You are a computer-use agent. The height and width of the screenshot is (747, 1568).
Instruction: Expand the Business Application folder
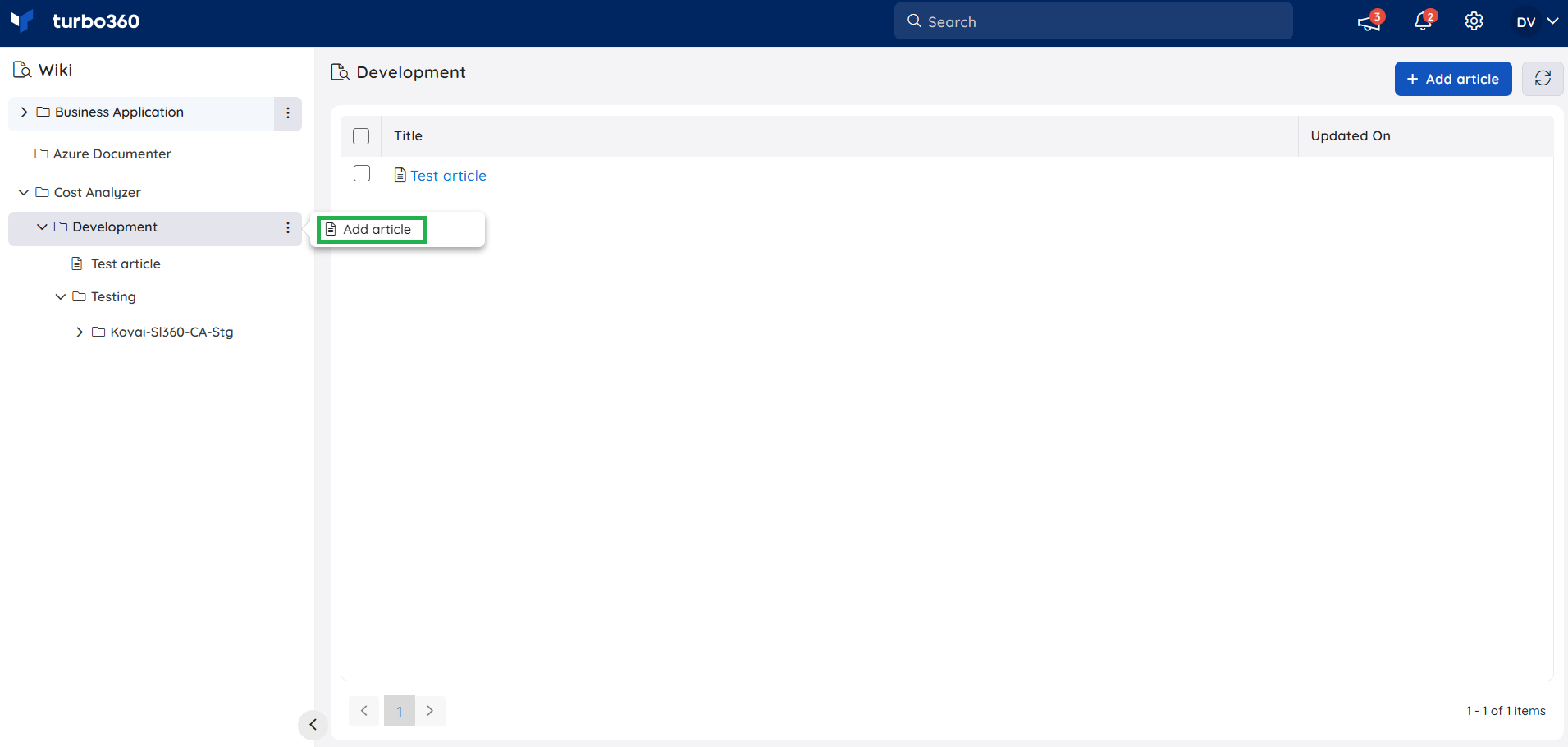(x=24, y=112)
